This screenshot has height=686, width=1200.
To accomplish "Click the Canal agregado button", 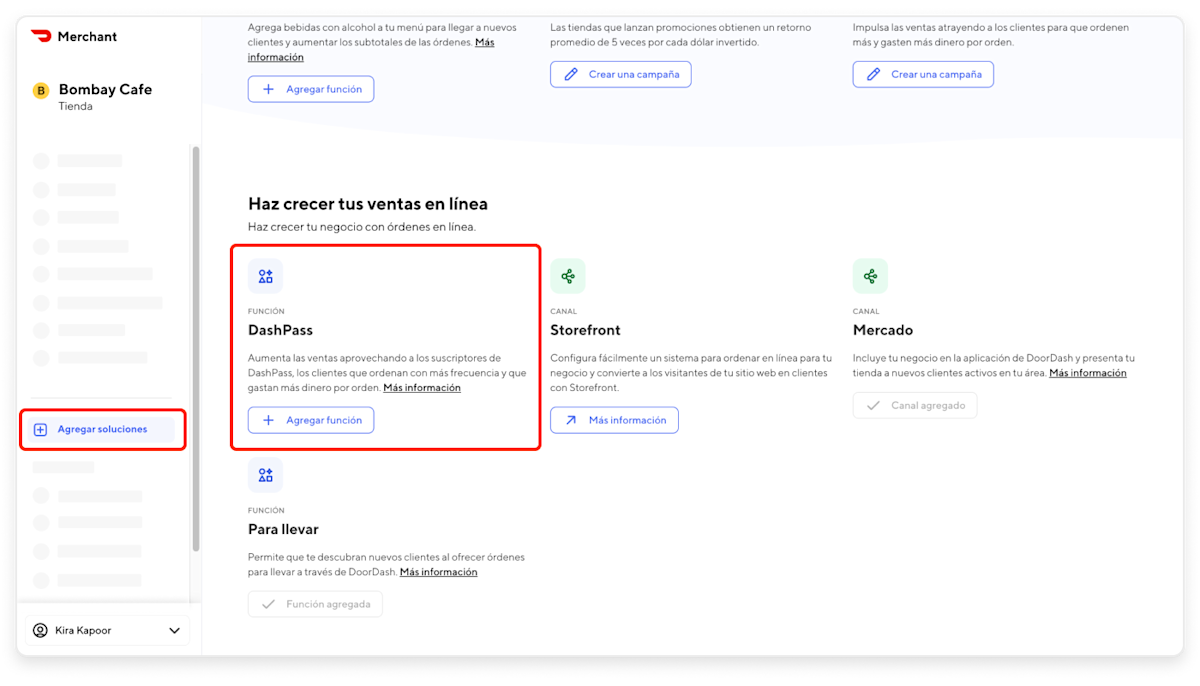I will point(915,405).
